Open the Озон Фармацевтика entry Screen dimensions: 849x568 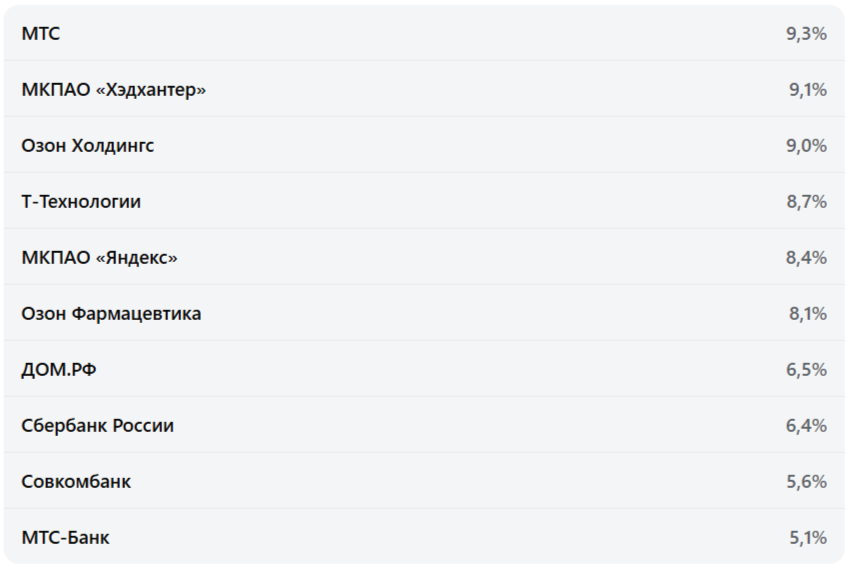(111, 314)
